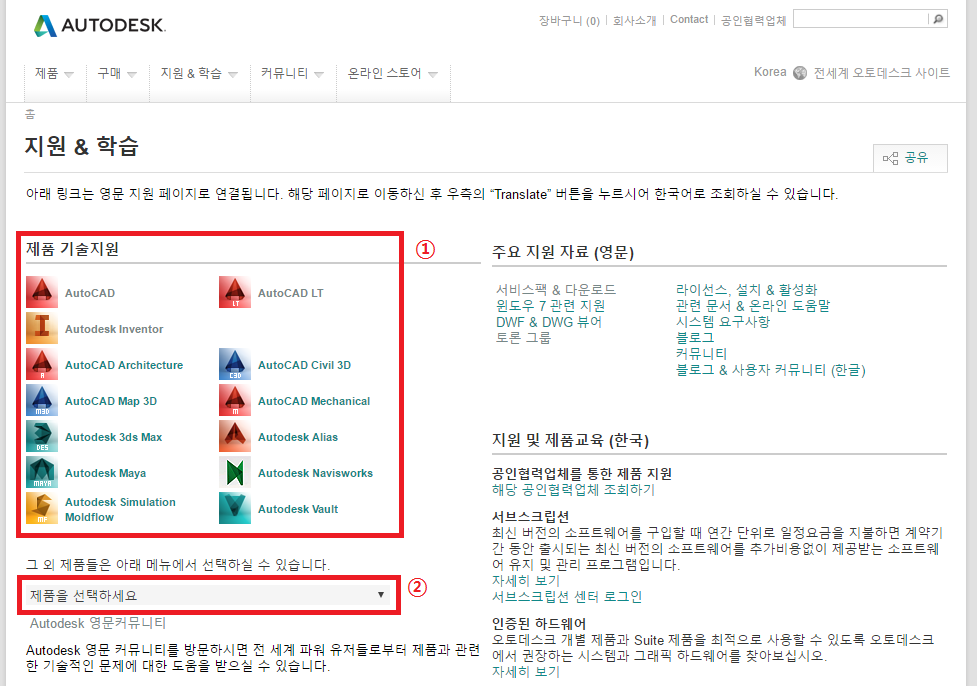Expand the 제품 navigation menu
This screenshot has width=977, height=686.
tap(54, 74)
